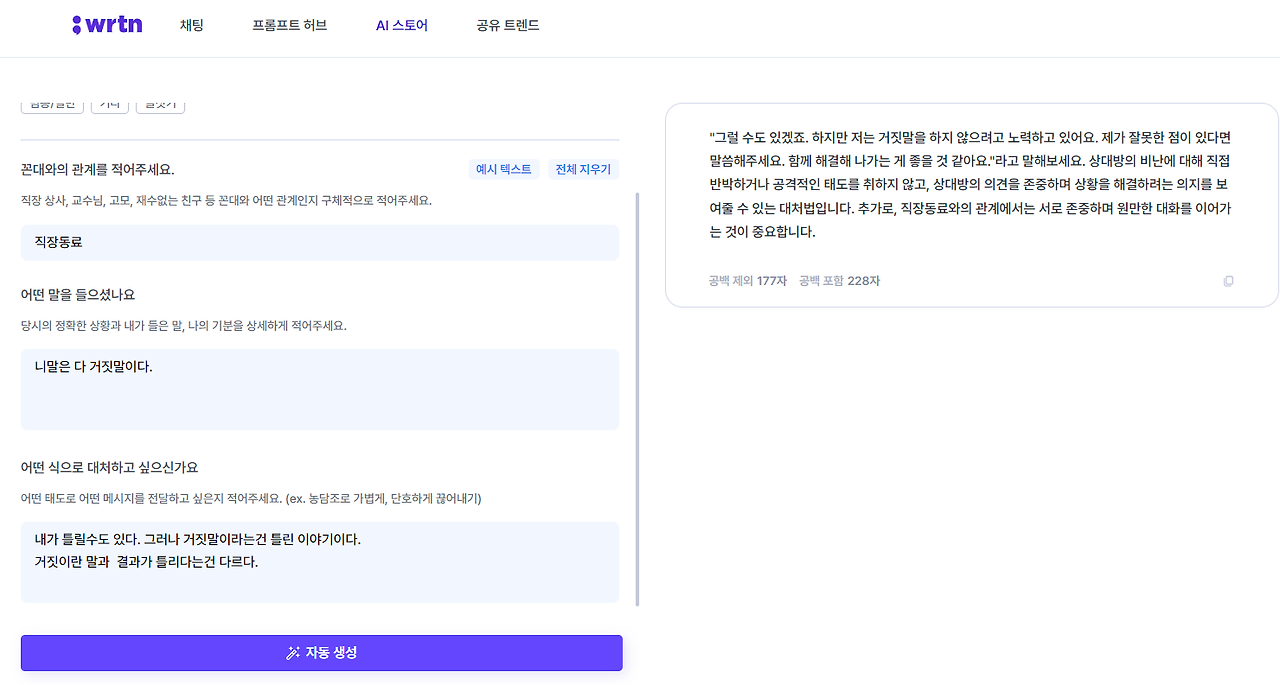Click the magic wand icon on 자동 생성
The height and width of the screenshot is (685, 1280).
click(x=293, y=653)
